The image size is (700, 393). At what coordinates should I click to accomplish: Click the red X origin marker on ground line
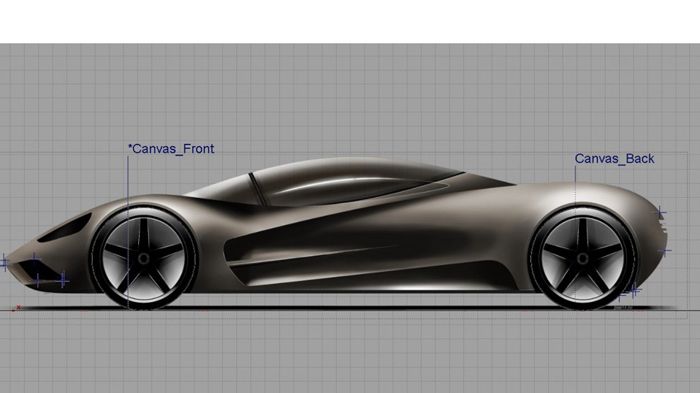point(18,307)
